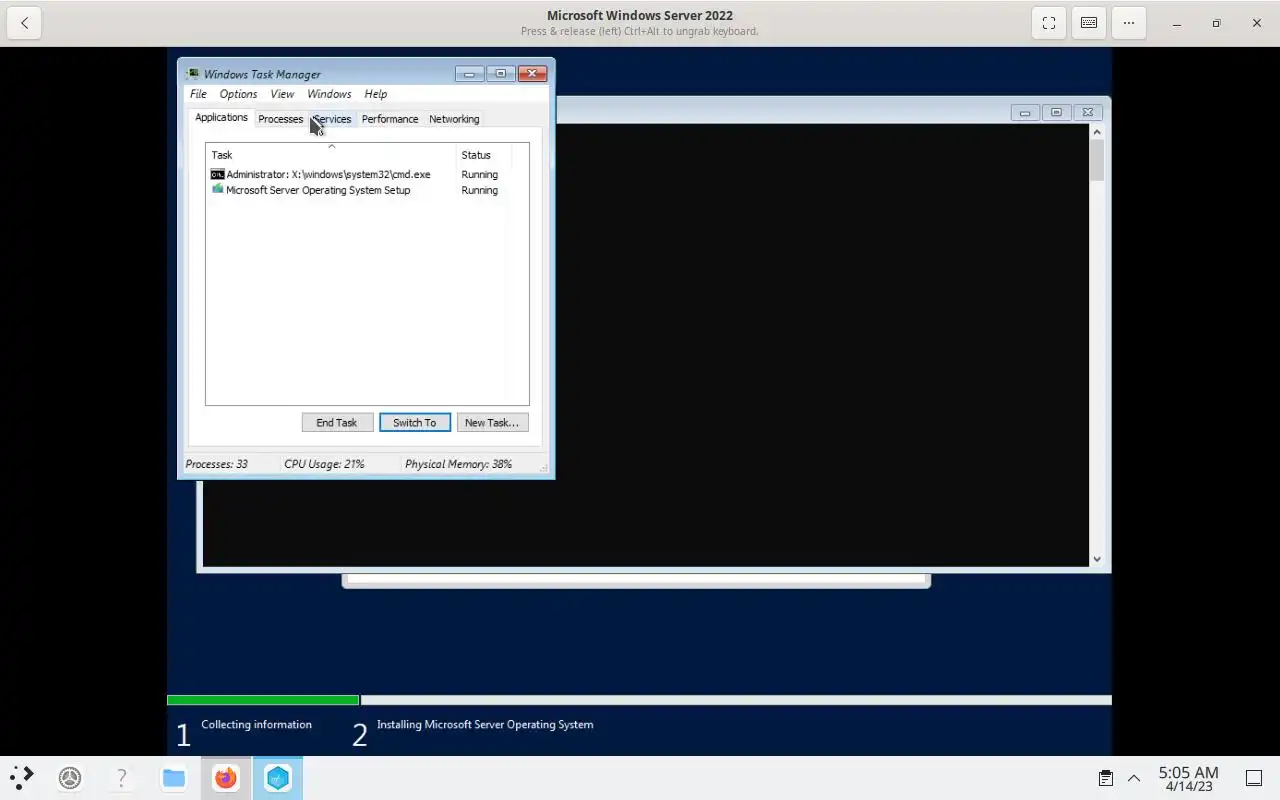The image size is (1280, 800).
Task: Click the command prompt scroll up arrow
Action: click(1097, 132)
